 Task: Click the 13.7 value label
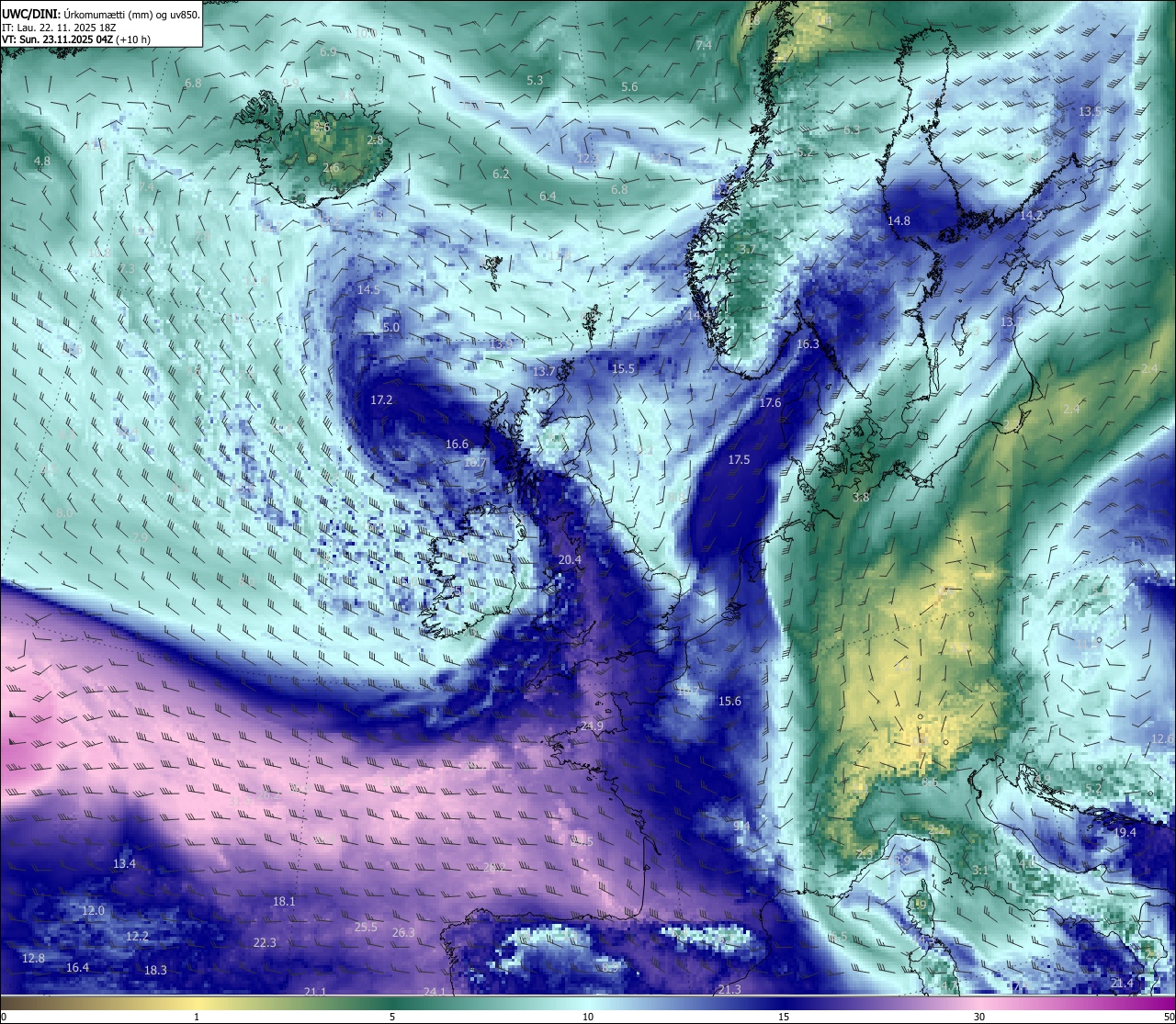pyautogui.click(x=544, y=372)
